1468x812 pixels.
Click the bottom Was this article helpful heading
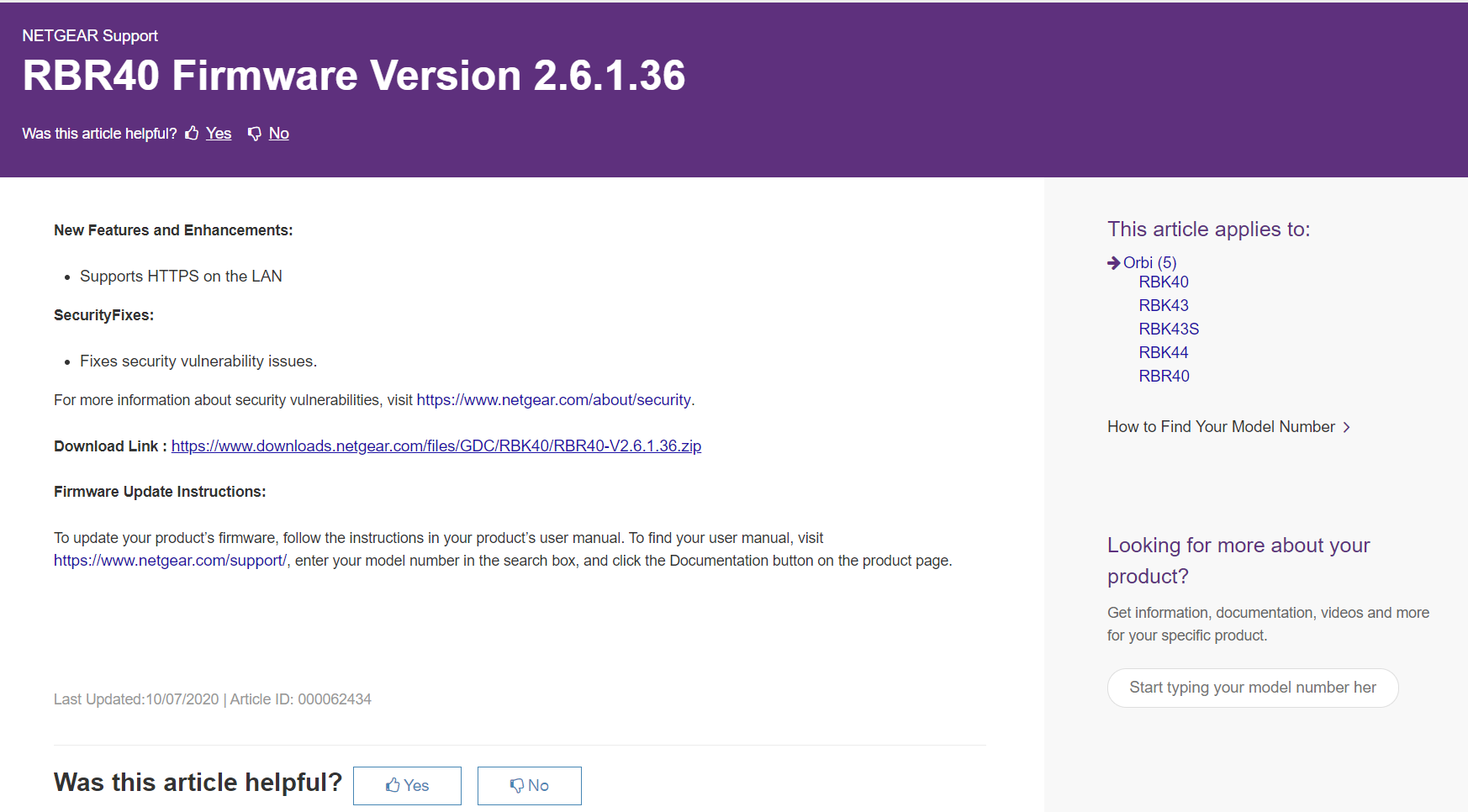coord(198,783)
